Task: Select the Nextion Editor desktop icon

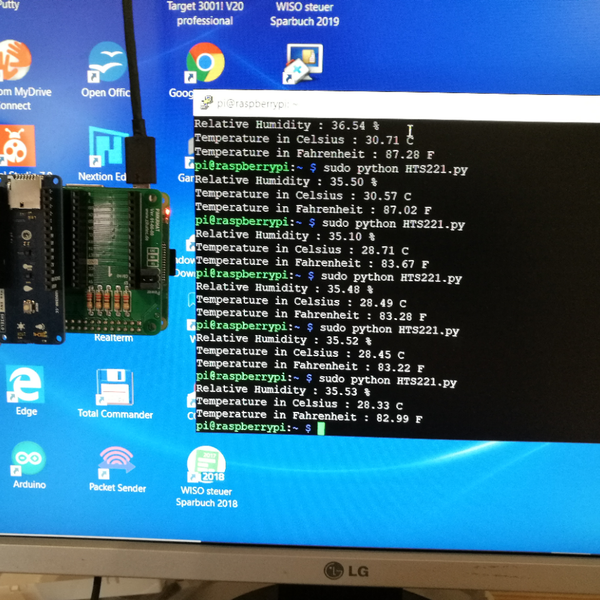Action: click(105, 148)
